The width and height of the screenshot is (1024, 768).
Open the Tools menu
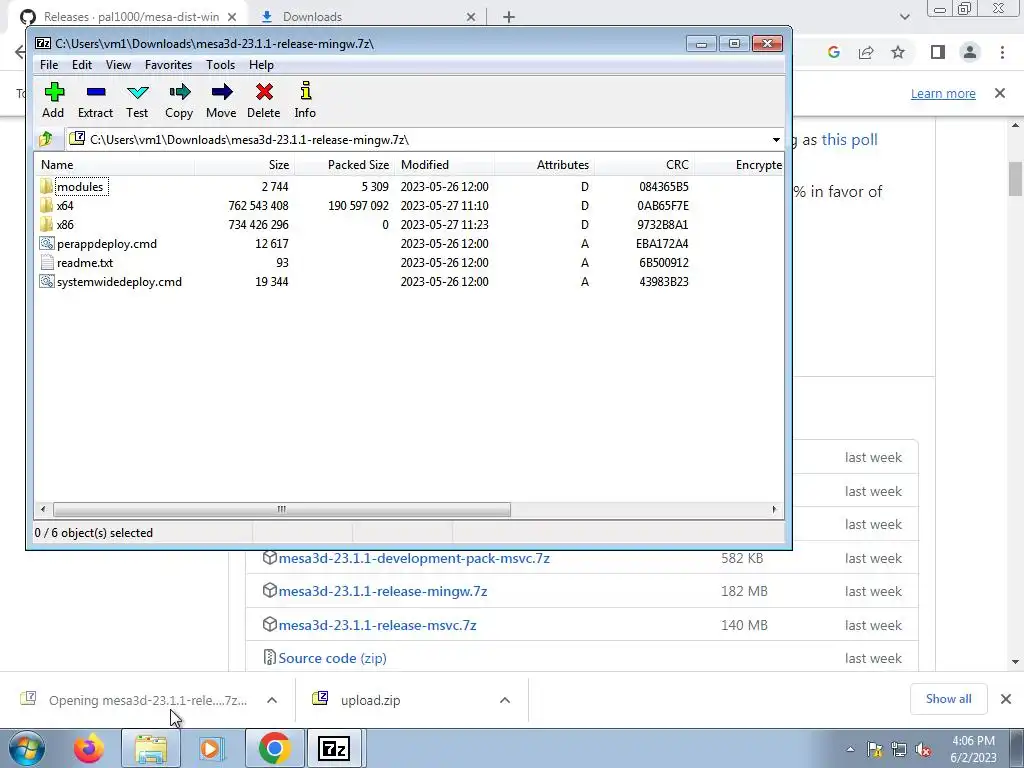220,65
